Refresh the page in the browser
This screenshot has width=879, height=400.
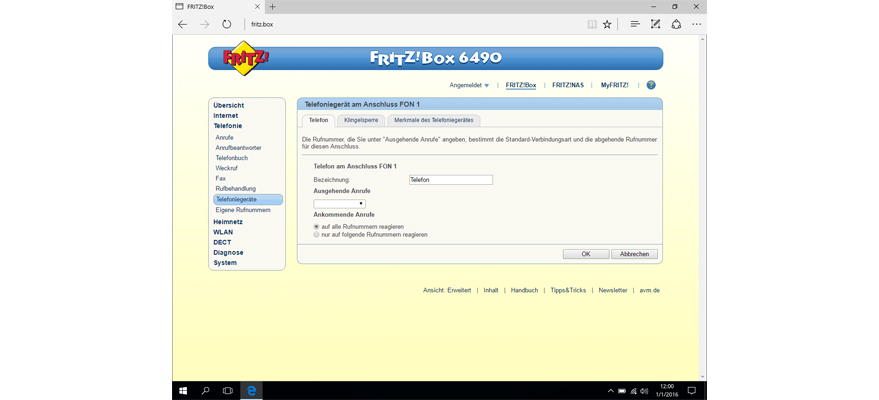(x=227, y=24)
